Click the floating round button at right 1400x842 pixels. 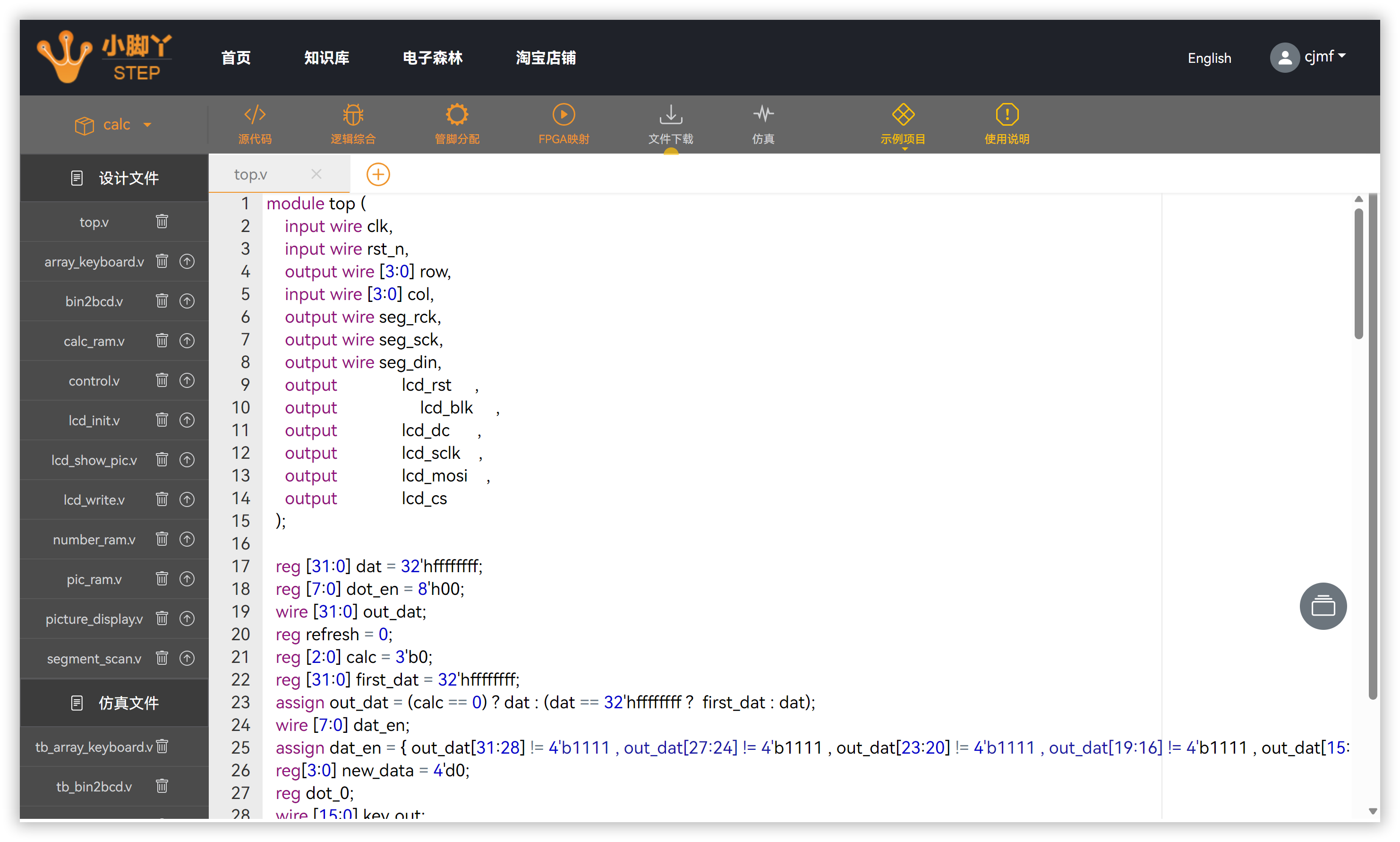click(1323, 606)
